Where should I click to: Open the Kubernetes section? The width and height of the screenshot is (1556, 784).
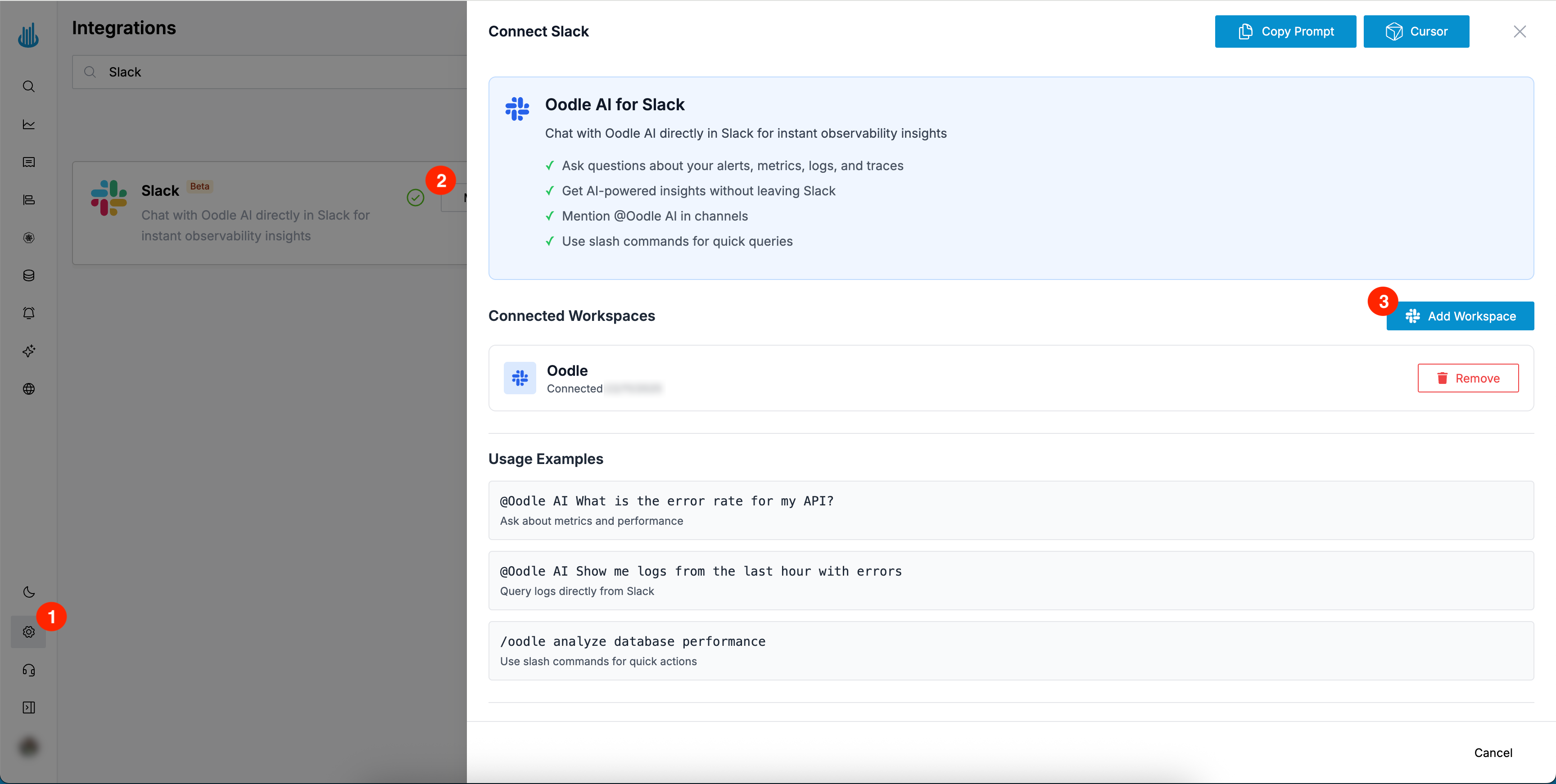pos(28,237)
